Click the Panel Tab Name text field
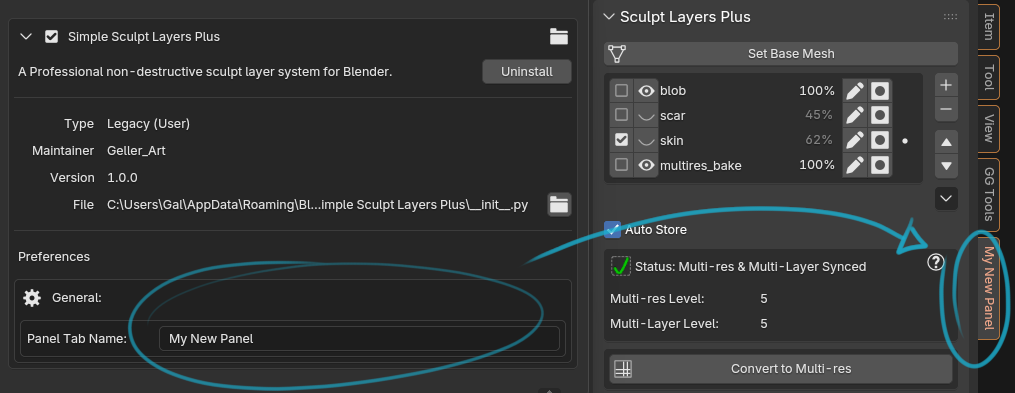The height and width of the screenshot is (393, 1015). point(359,339)
